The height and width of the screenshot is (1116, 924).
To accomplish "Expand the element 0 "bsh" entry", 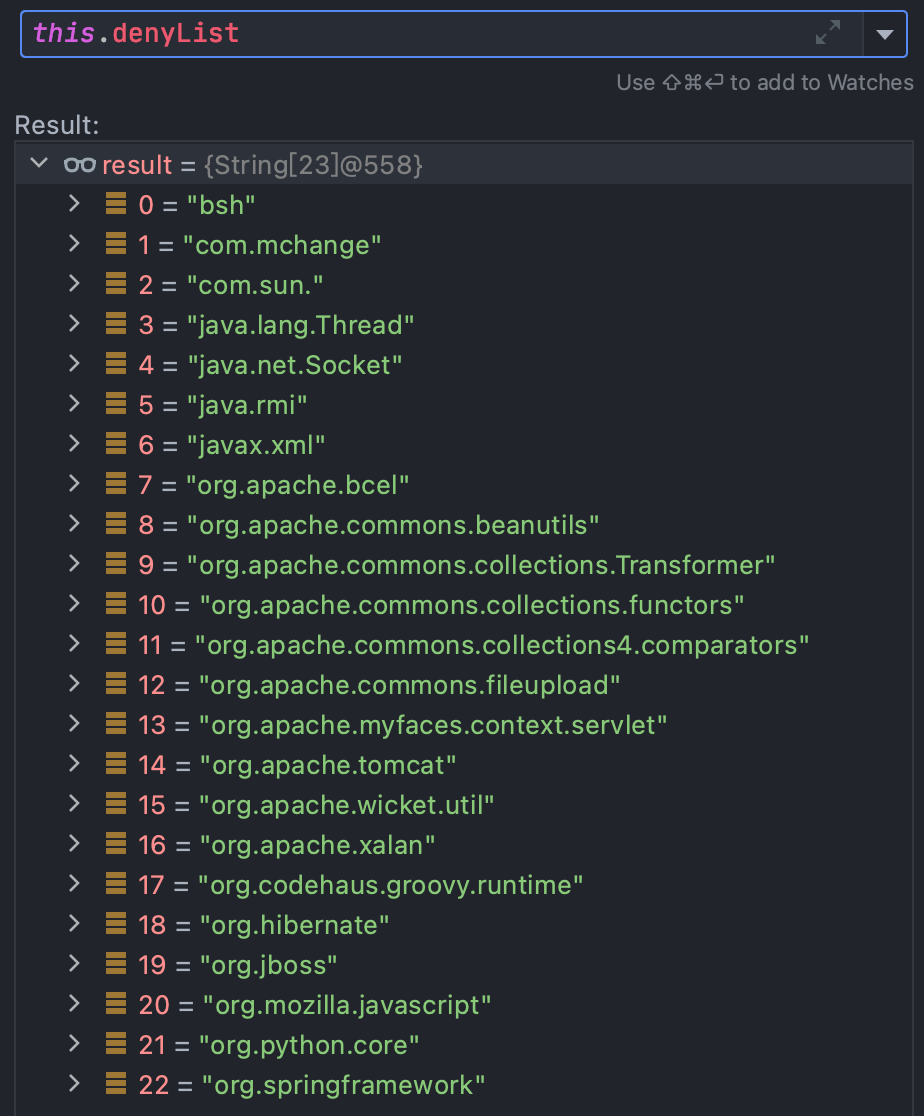I will 73,204.
